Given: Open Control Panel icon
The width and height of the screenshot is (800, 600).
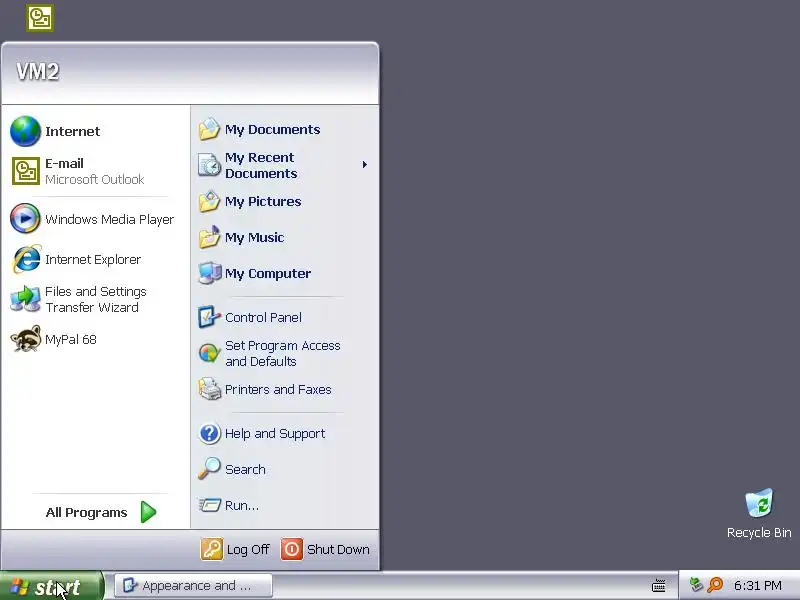Looking at the screenshot, I should (x=209, y=317).
